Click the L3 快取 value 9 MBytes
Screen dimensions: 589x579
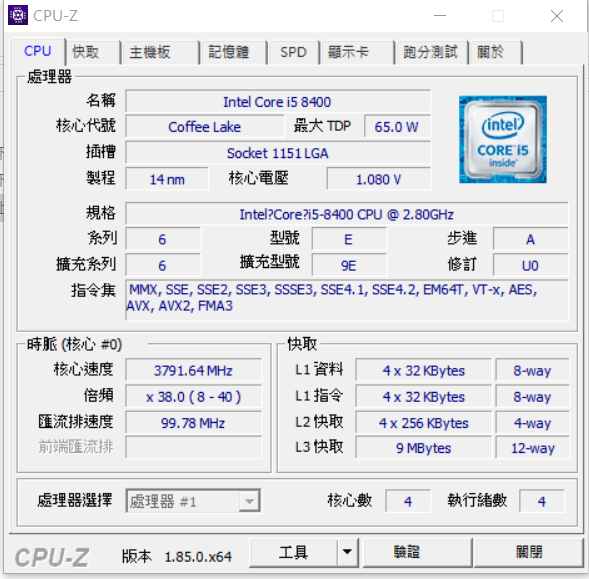coord(424,447)
